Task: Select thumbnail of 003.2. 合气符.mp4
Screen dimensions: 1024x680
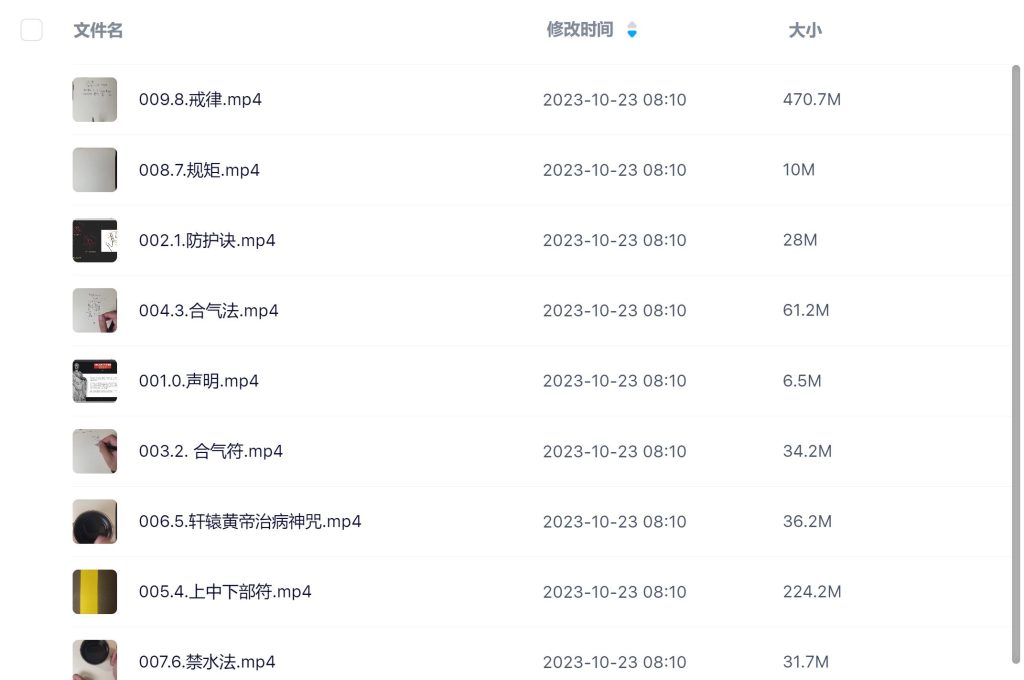Action: pos(95,451)
